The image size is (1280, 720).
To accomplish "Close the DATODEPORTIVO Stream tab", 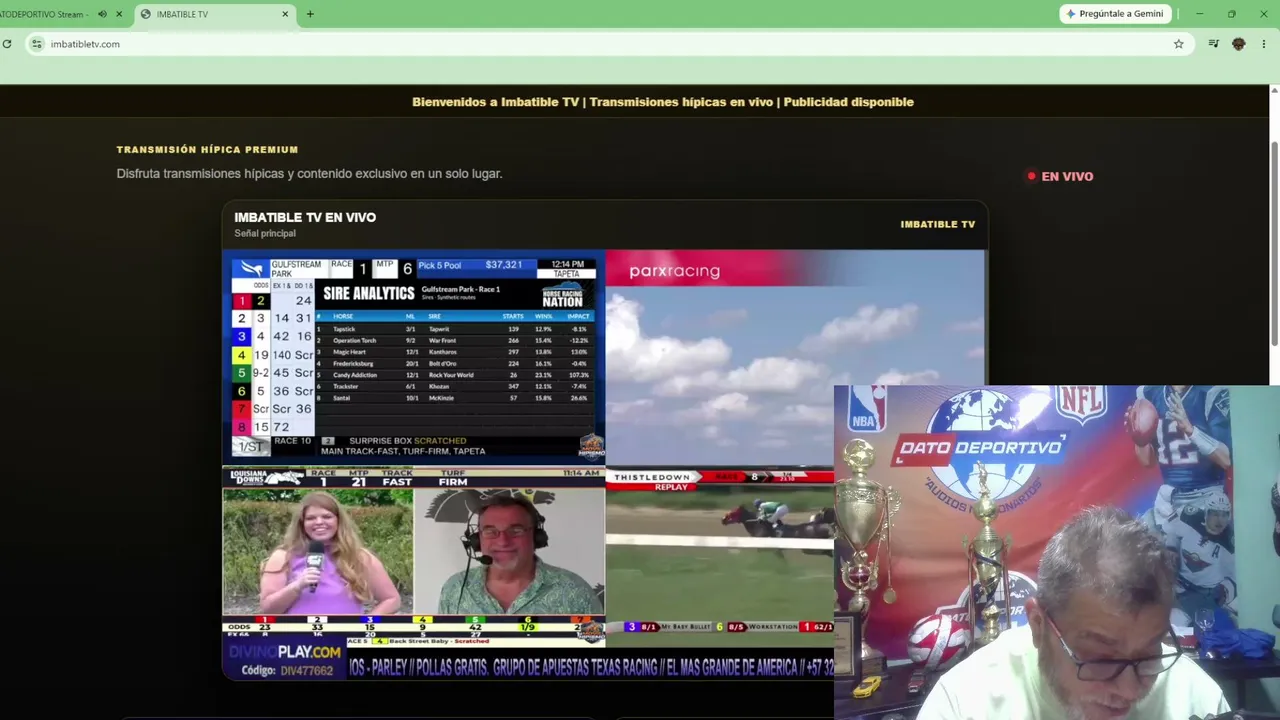I will (120, 14).
